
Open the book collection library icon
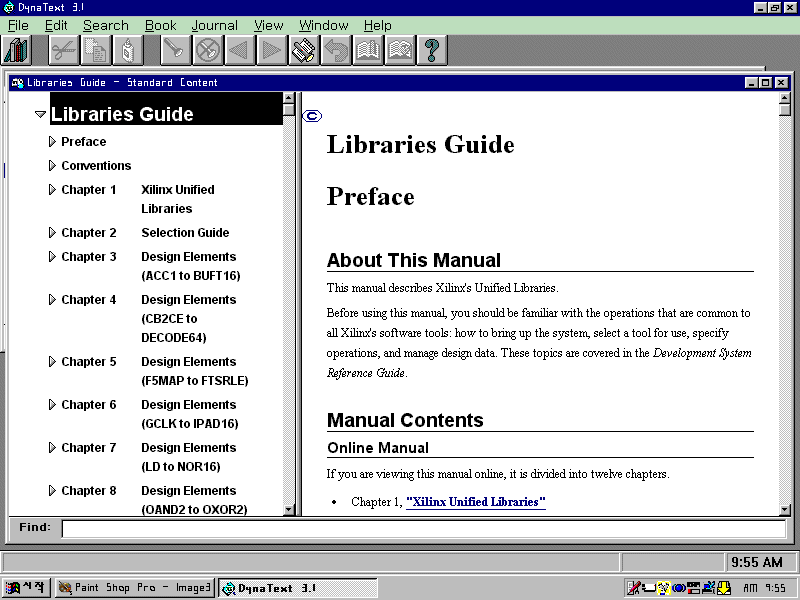[16, 50]
